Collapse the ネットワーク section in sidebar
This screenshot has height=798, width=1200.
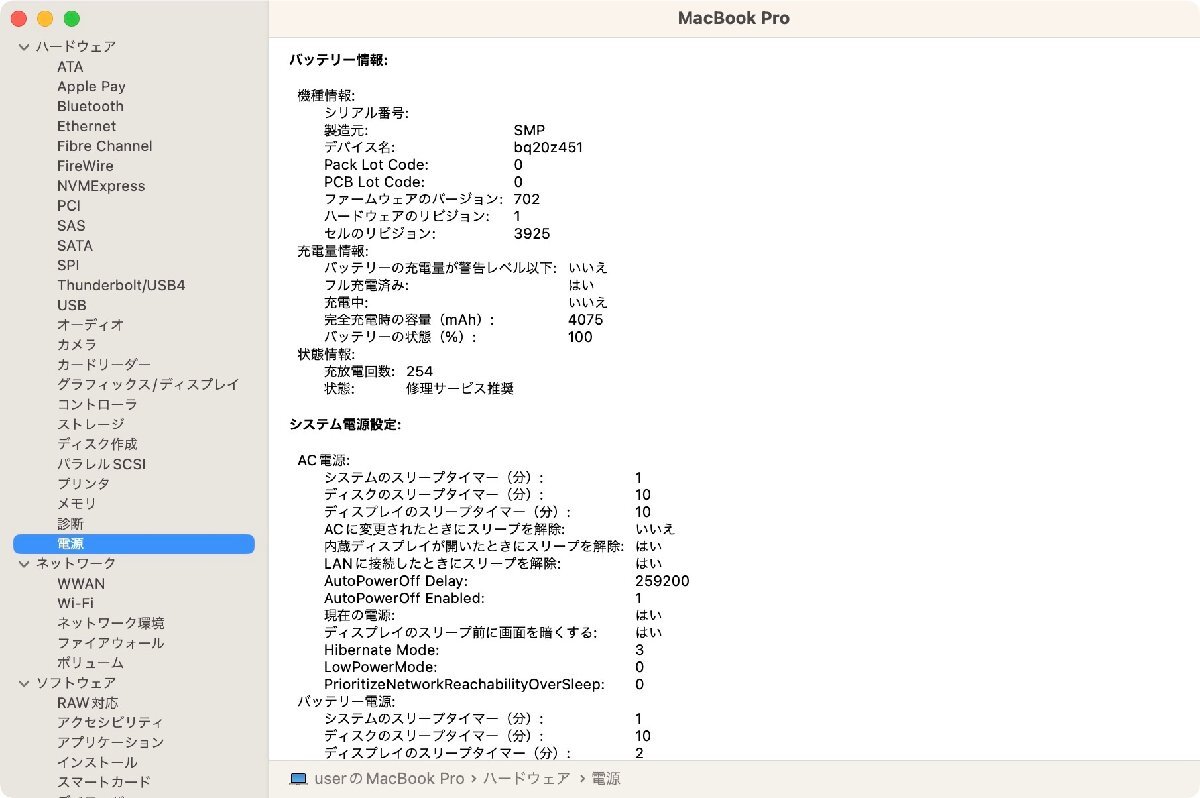coord(24,564)
